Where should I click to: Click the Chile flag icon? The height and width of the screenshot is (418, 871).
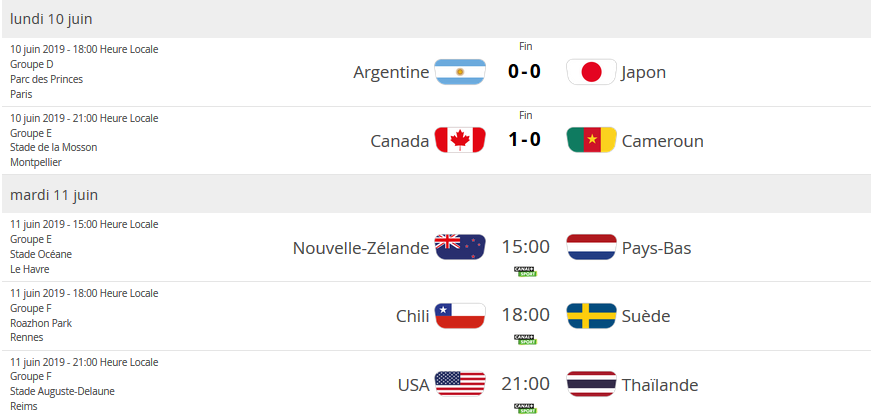tap(460, 316)
